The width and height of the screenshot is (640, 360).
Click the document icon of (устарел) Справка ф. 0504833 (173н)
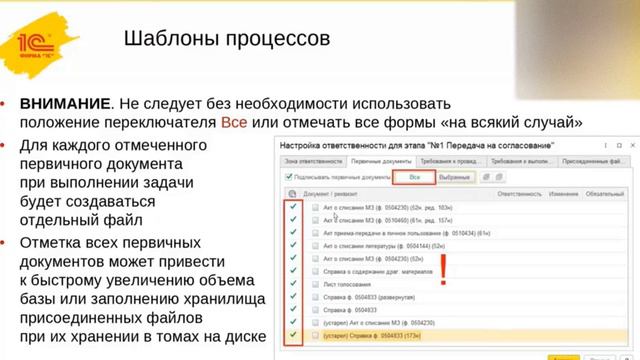pyautogui.click(x=315, y=336)
